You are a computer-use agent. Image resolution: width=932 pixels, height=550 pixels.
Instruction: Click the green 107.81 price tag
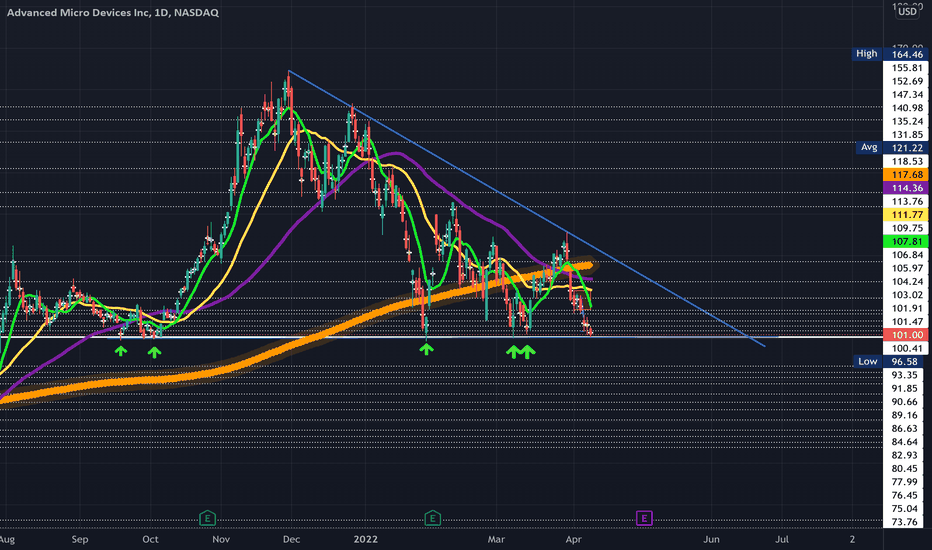click(x=906, y=241)
